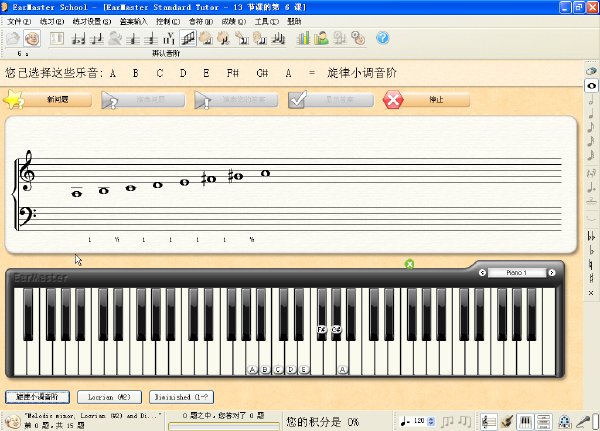The height and width of the screenshot is (431, 600).
Task: Close the on-screen piano with green X
Action: (409, 264)
